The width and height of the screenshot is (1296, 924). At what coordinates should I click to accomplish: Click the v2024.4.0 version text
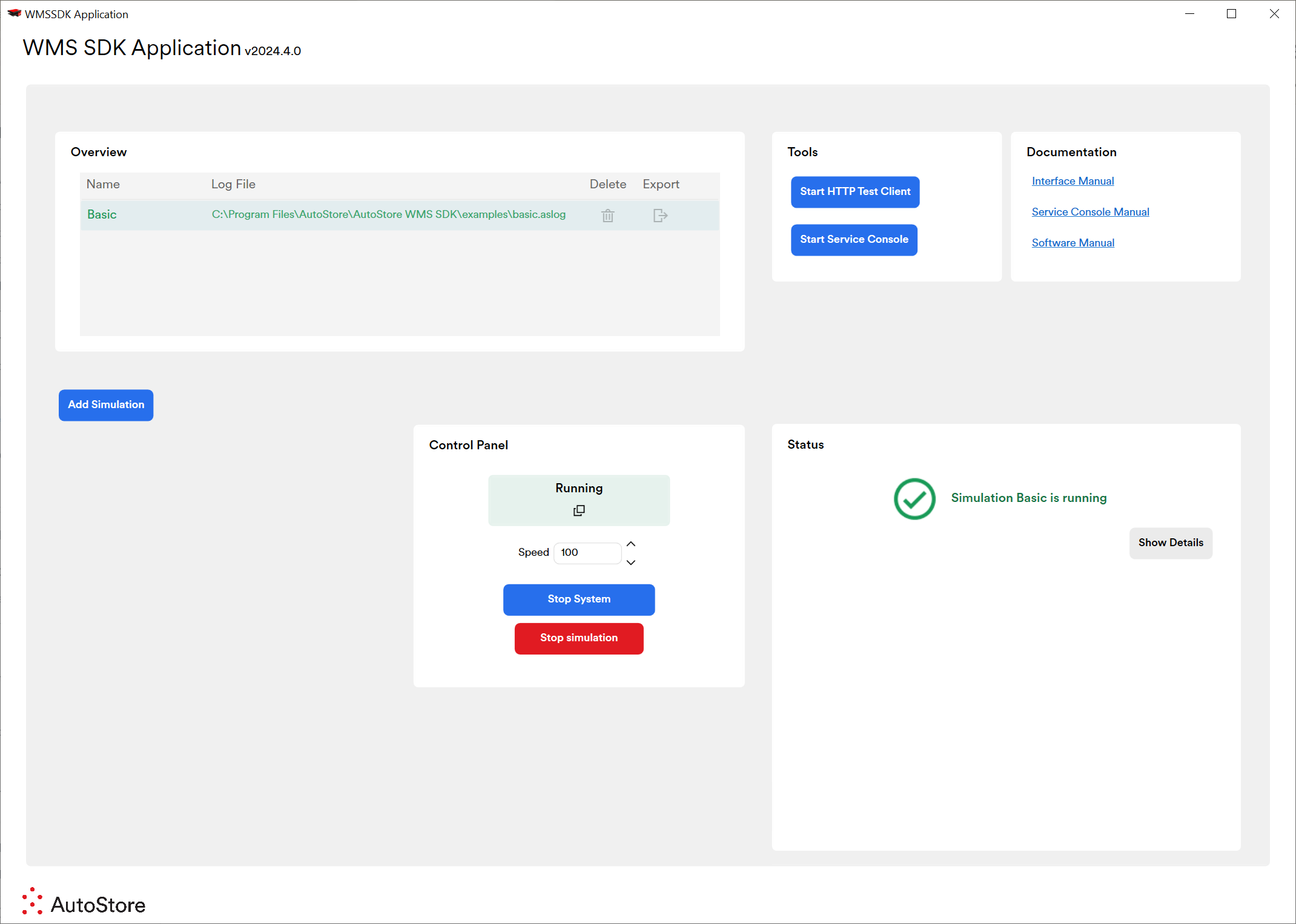[x=273, y=51]
